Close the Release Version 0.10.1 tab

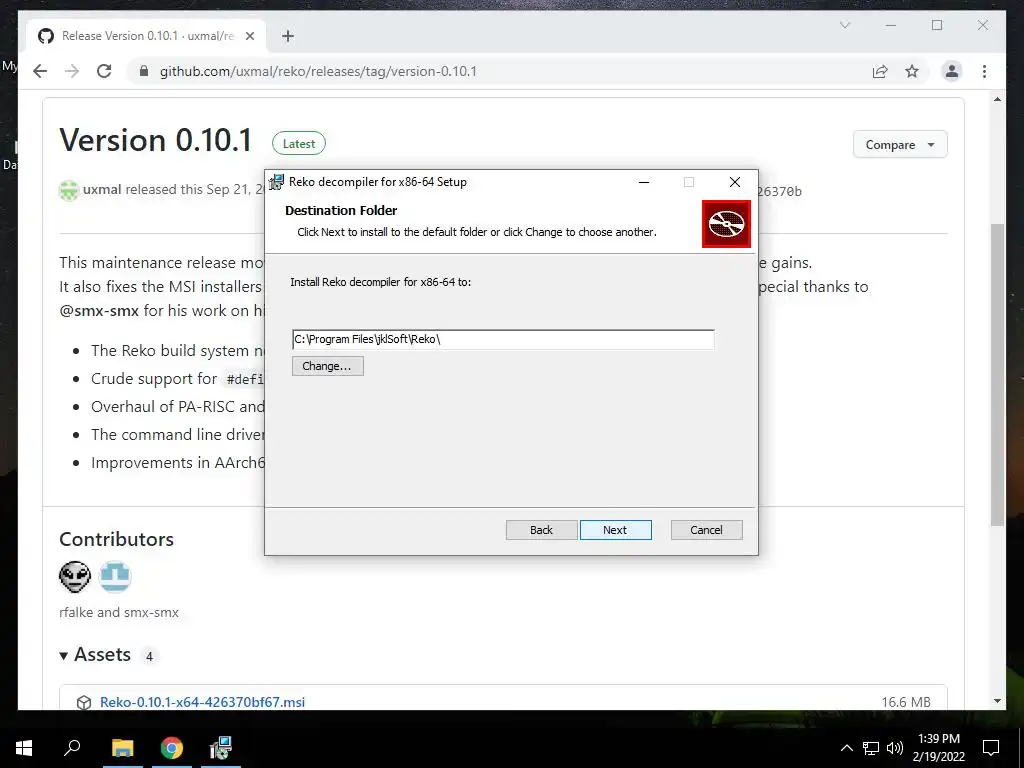249,36
